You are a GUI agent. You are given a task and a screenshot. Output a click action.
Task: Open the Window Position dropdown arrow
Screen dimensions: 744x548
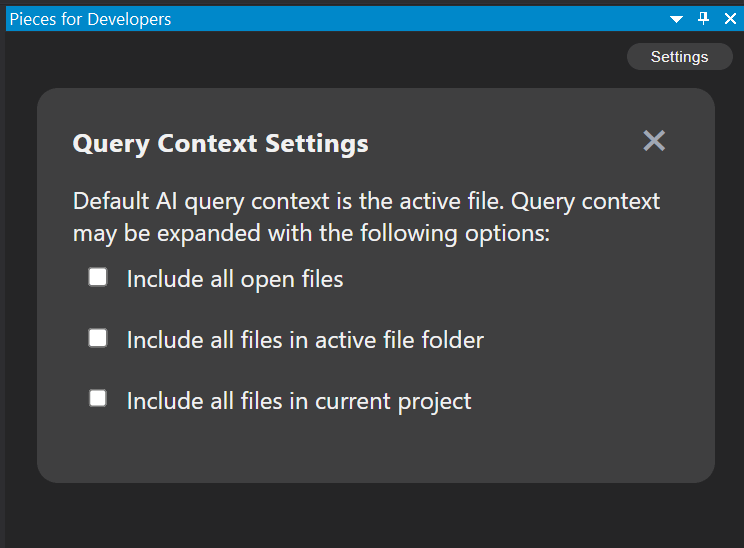[x=677, y=19]
